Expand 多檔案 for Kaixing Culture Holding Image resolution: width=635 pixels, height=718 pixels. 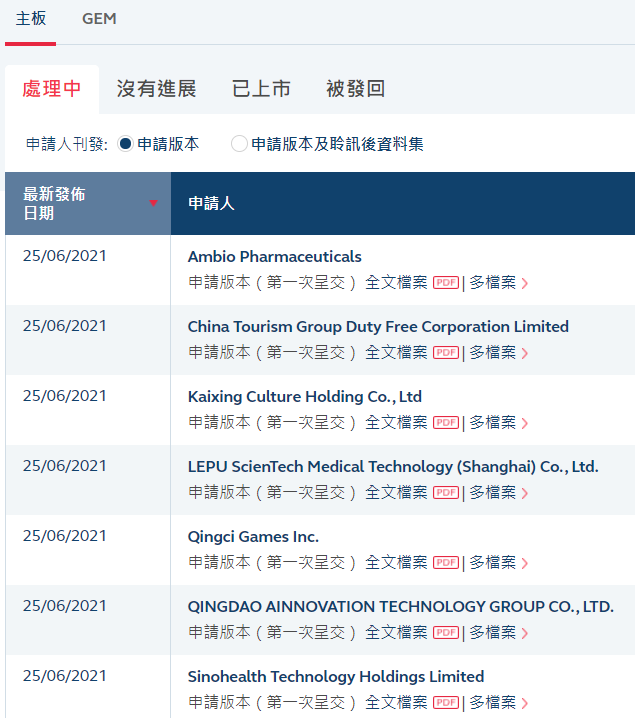pos(498,423)
